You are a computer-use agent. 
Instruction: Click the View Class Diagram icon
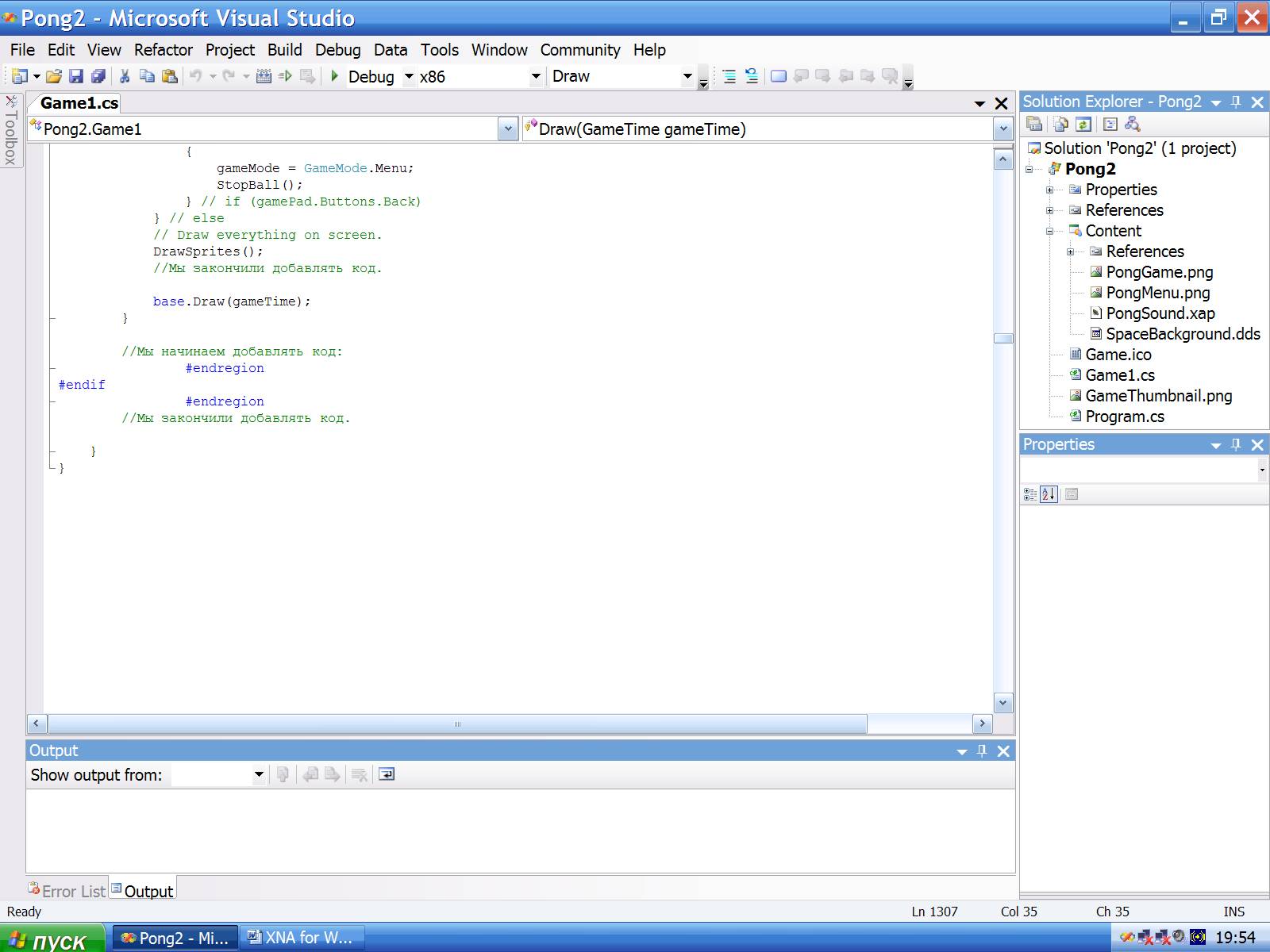1133,124
